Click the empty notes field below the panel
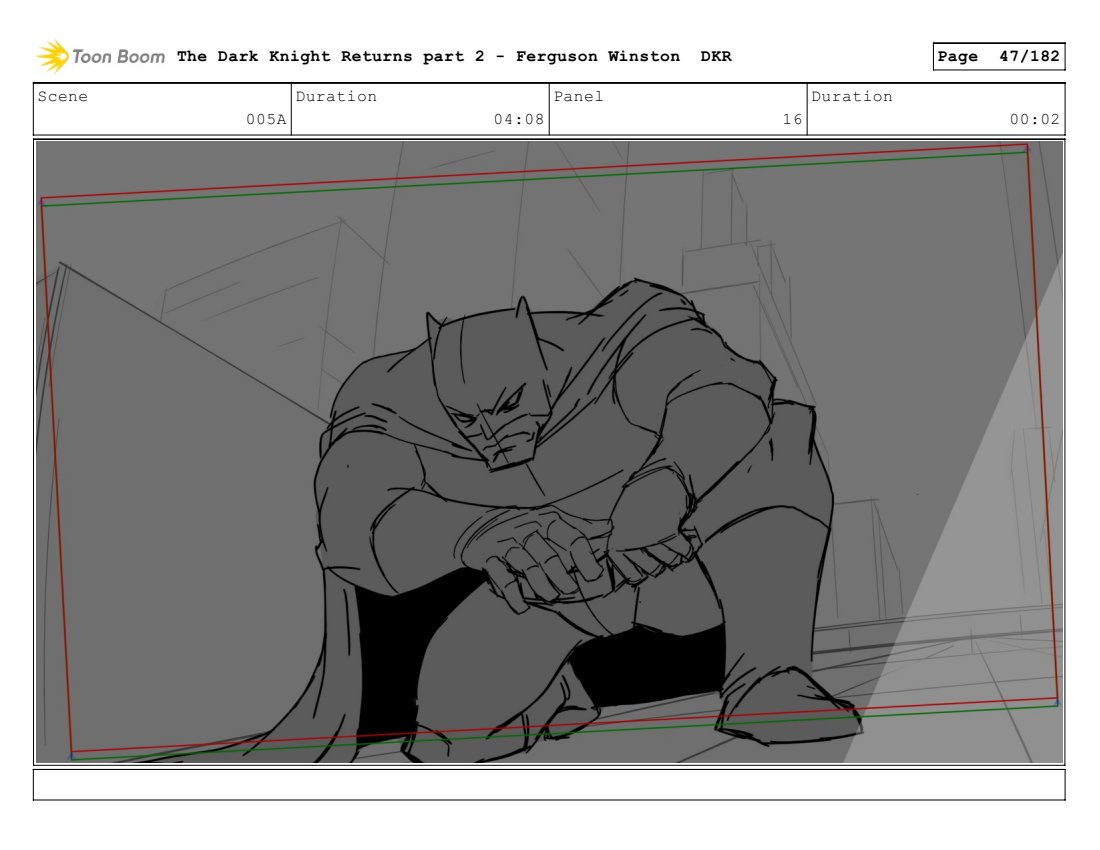 click(549, 785)
